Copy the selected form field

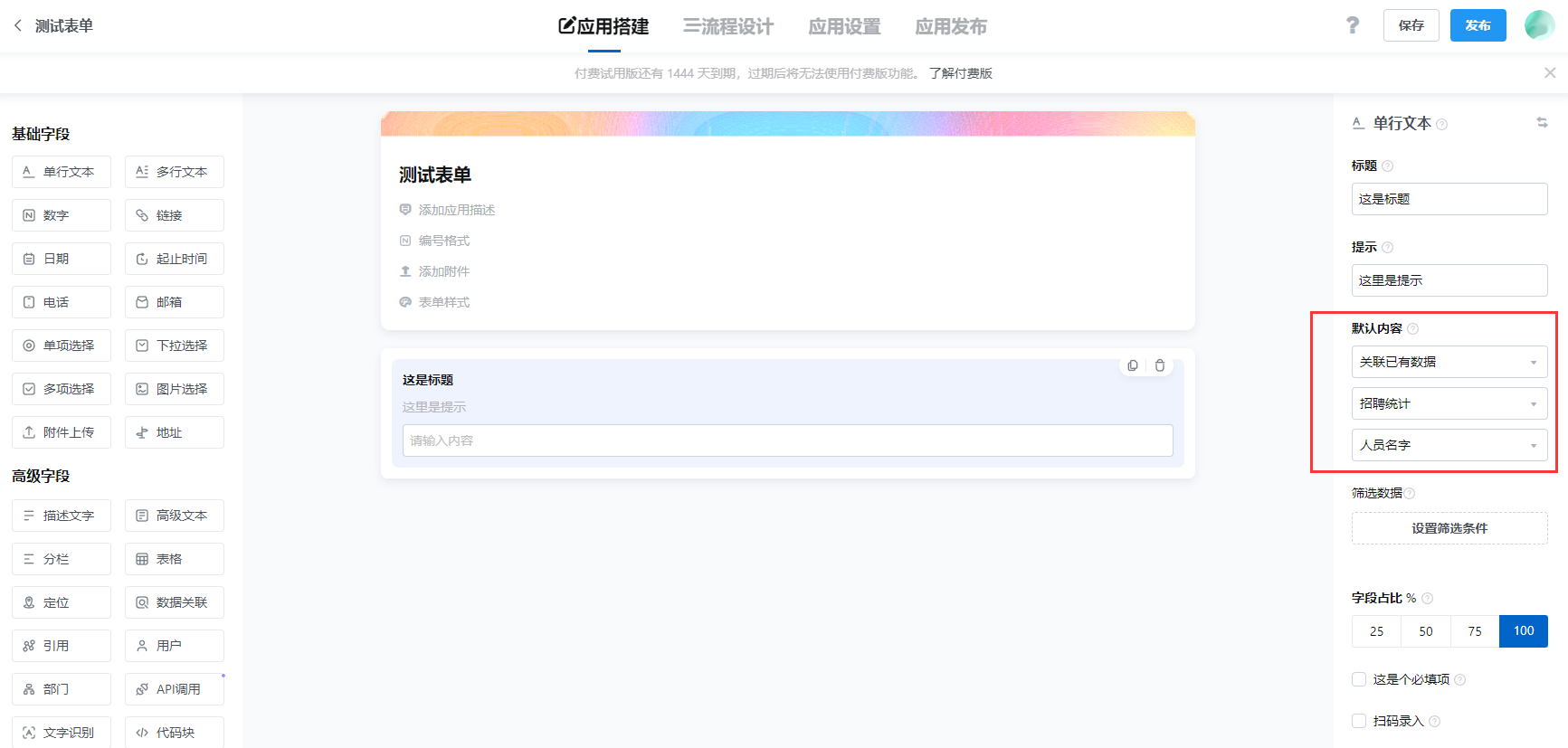[x=1133, y=365]
